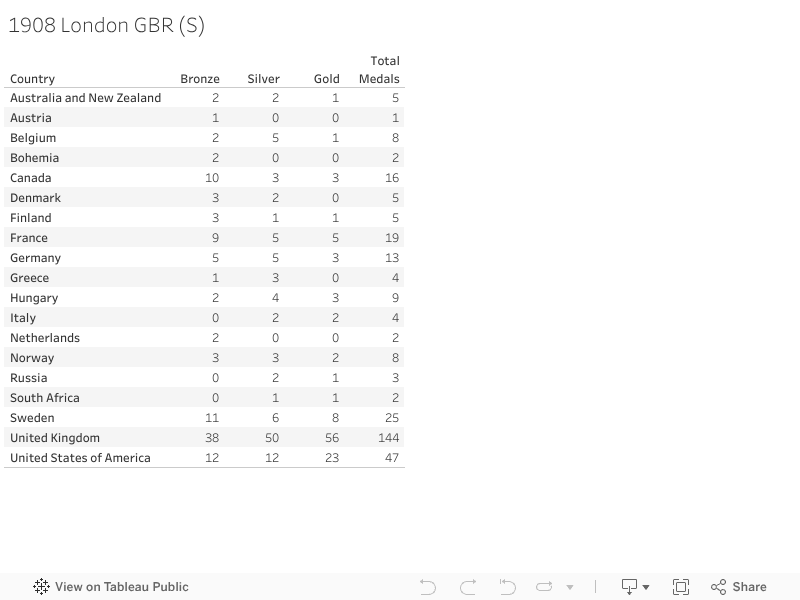Enter full screen mode

(x=681, y=587)
